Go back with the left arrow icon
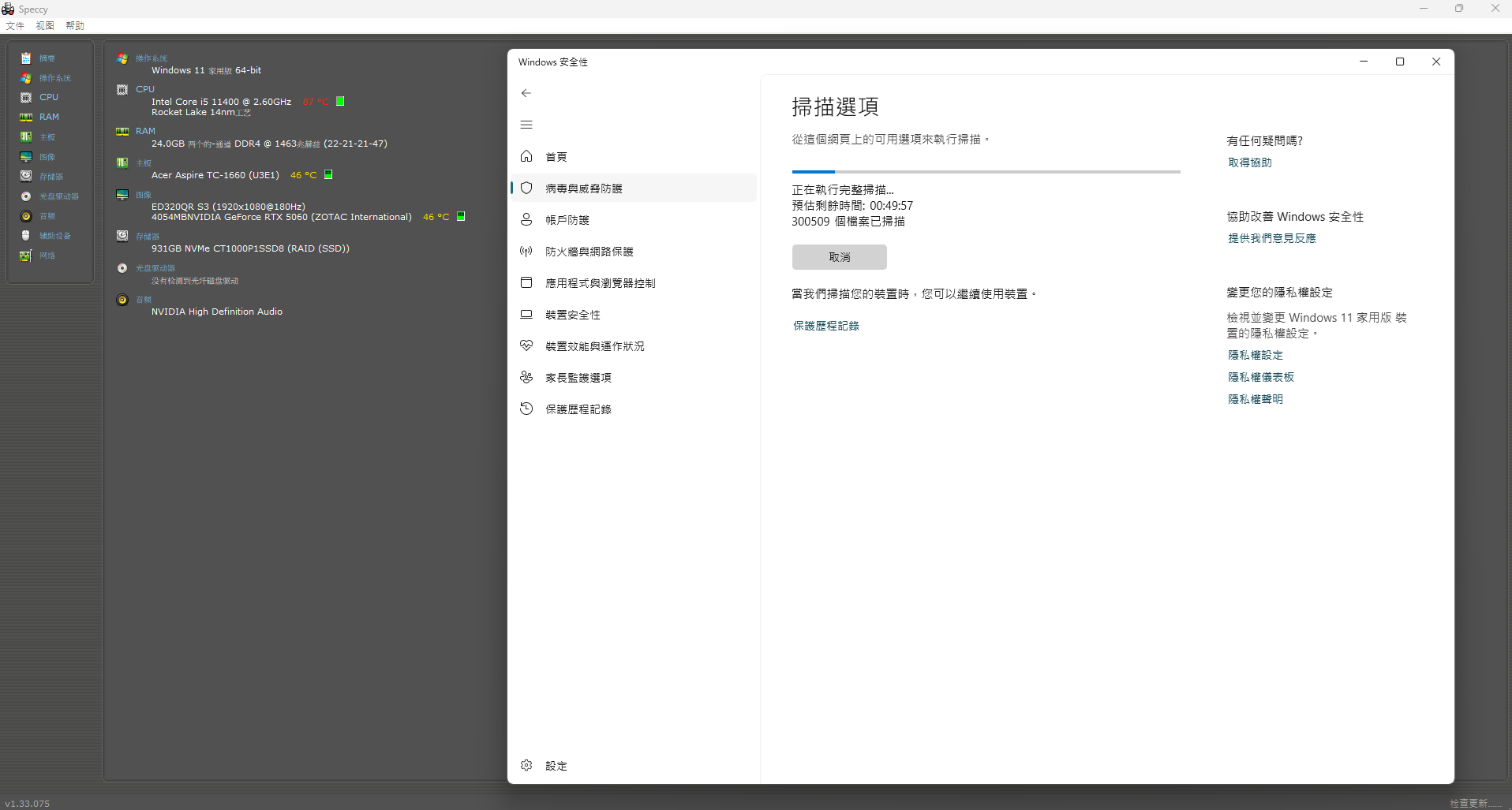The image size is (1512, 810). pos(526,93)
